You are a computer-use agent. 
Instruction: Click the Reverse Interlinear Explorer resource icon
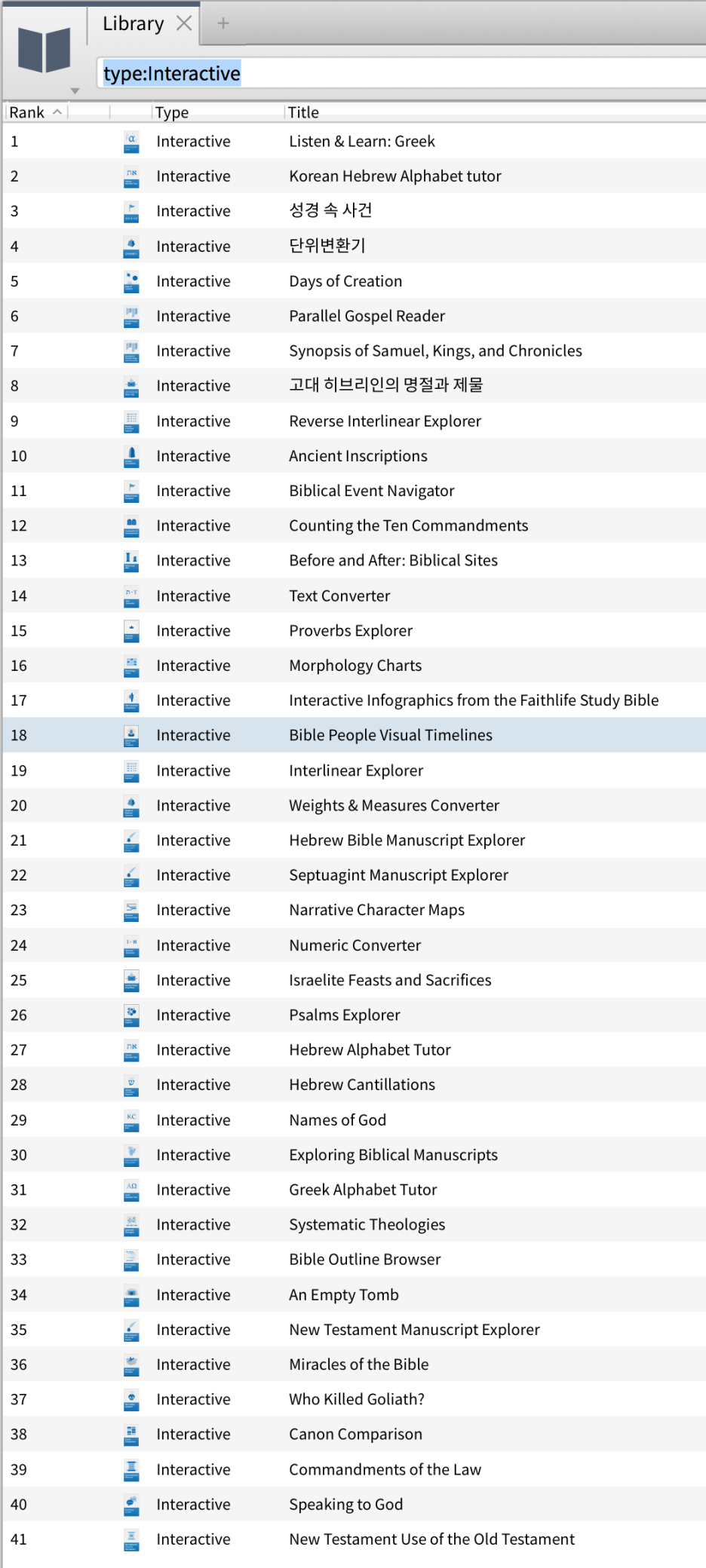tap(131, 421)
